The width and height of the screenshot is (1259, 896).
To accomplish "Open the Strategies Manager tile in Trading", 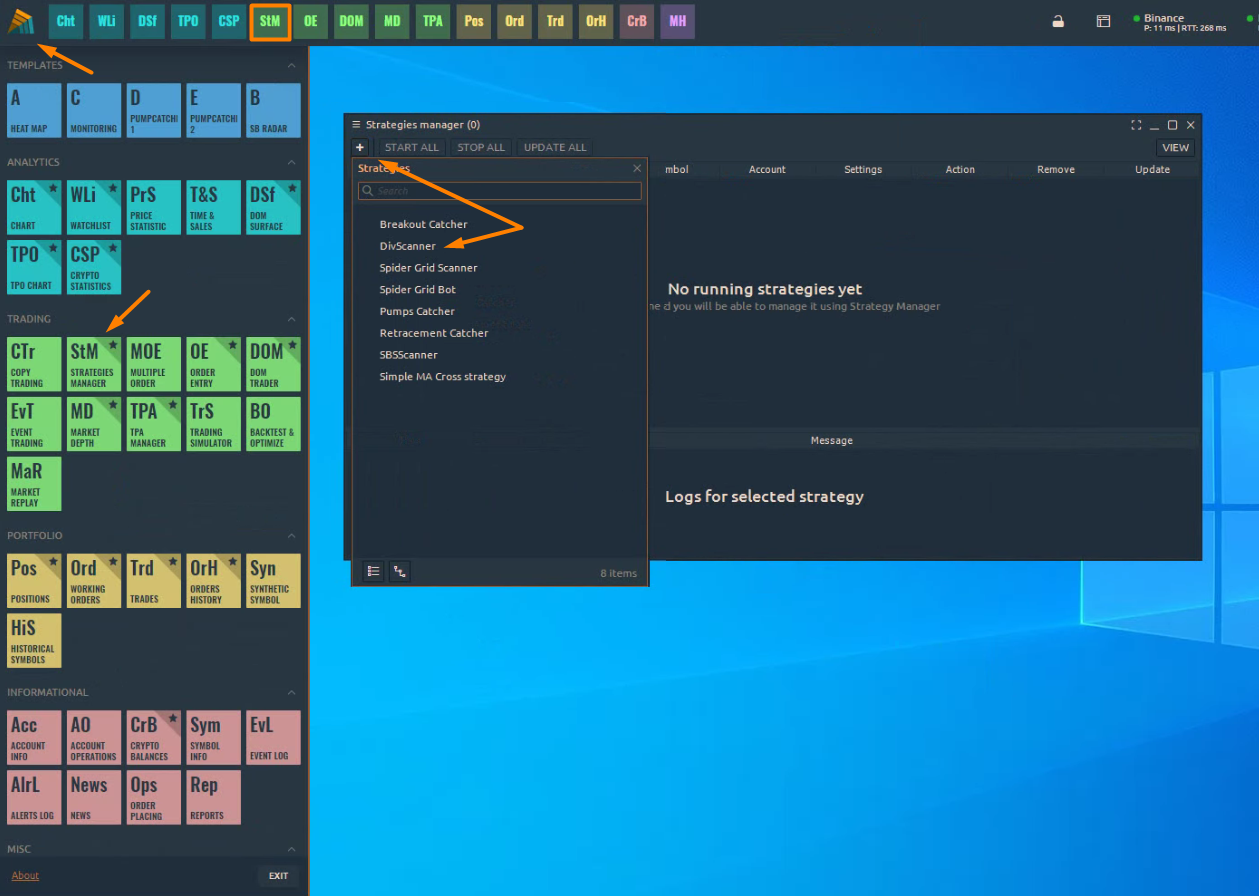I will click(94, 364).
